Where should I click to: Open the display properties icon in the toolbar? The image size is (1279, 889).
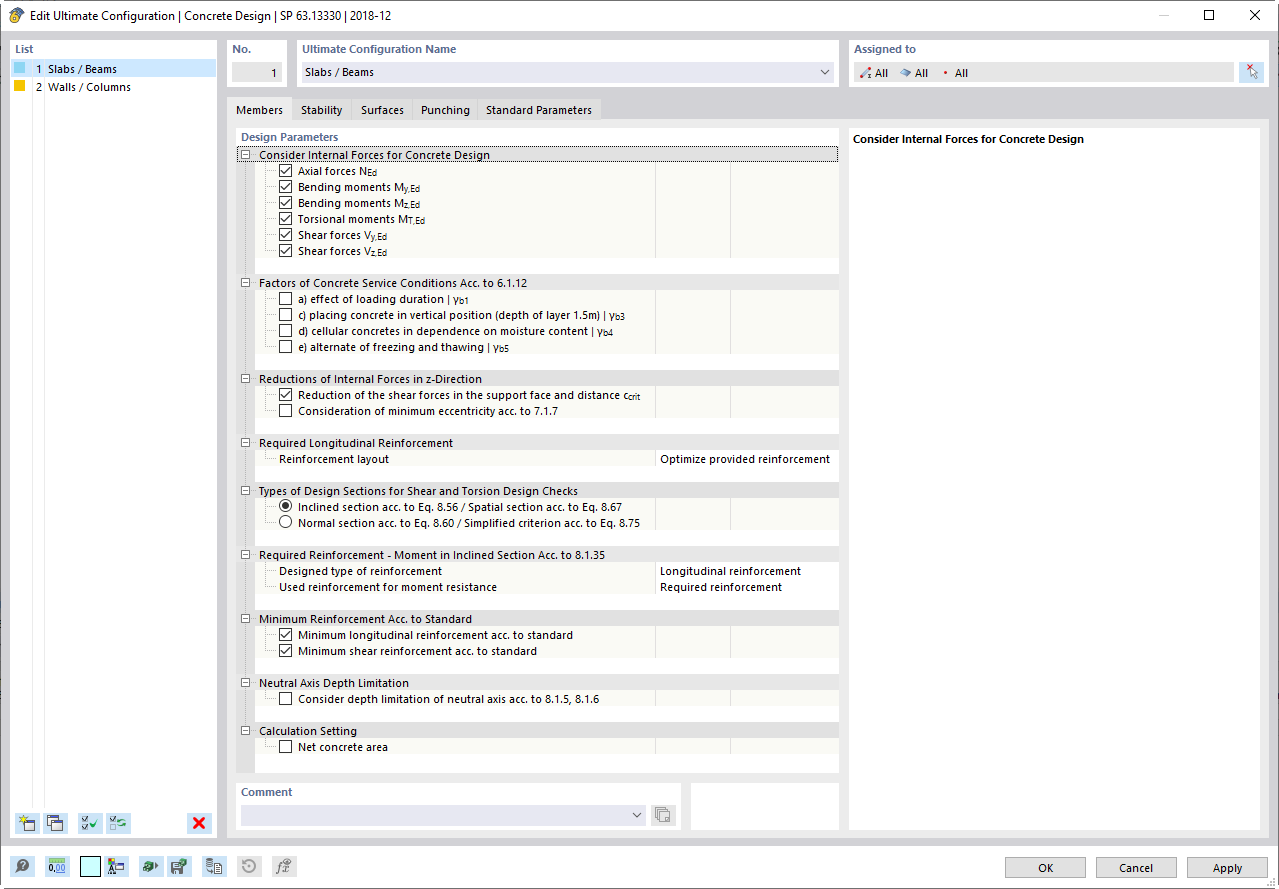[115, 866]
